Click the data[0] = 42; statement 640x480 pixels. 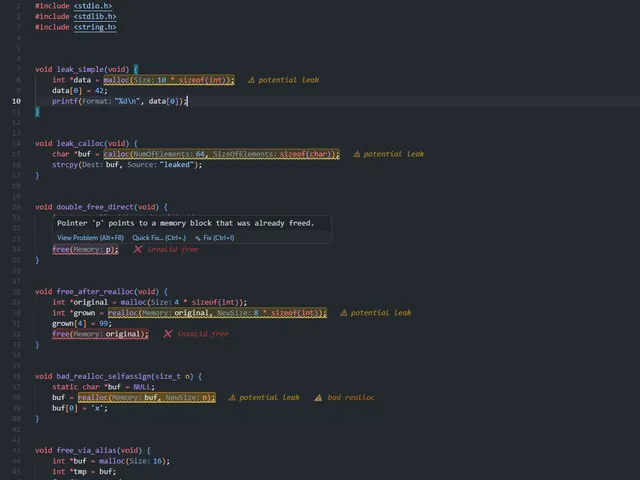coord(80,91)
